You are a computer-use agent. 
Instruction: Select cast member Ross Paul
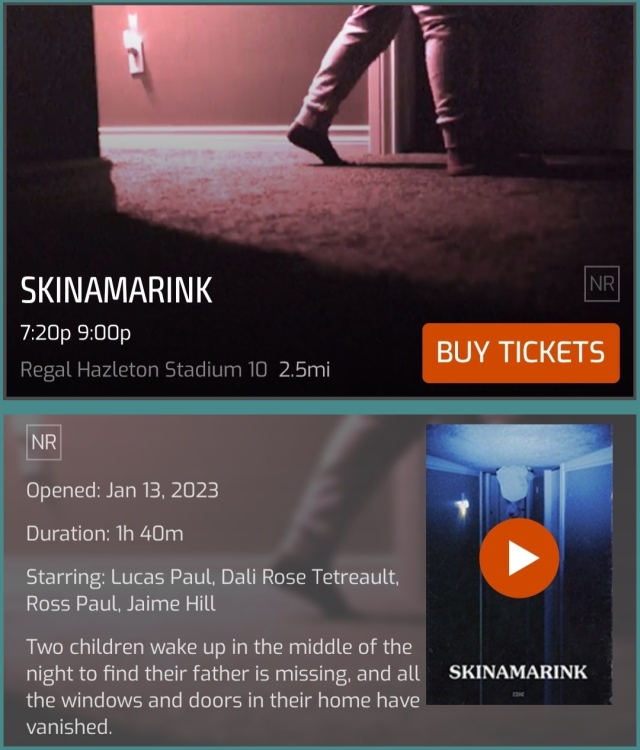(72, 604)
